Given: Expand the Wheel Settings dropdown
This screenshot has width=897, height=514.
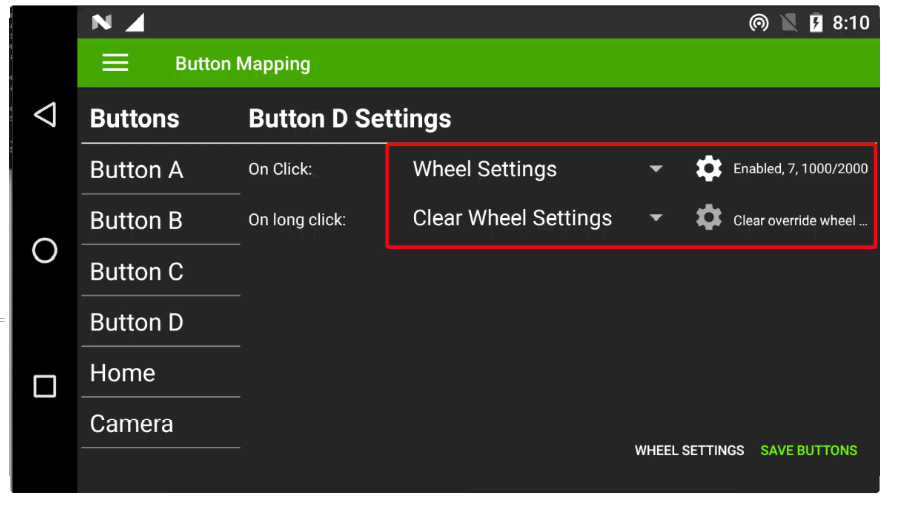Looking at the screenshot, I should coord(537,169).
